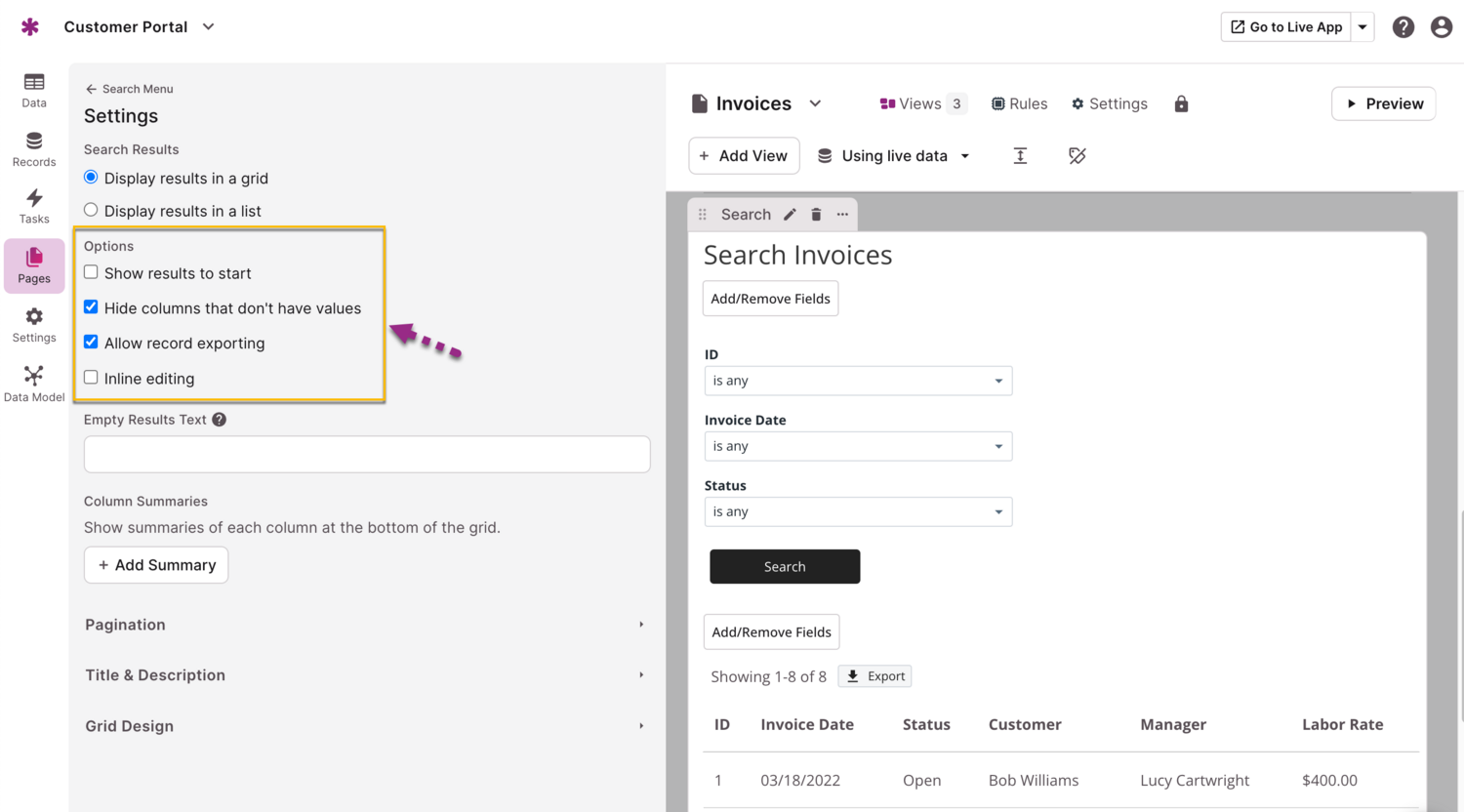Open the Data section in sidebar

coord(34,89)
